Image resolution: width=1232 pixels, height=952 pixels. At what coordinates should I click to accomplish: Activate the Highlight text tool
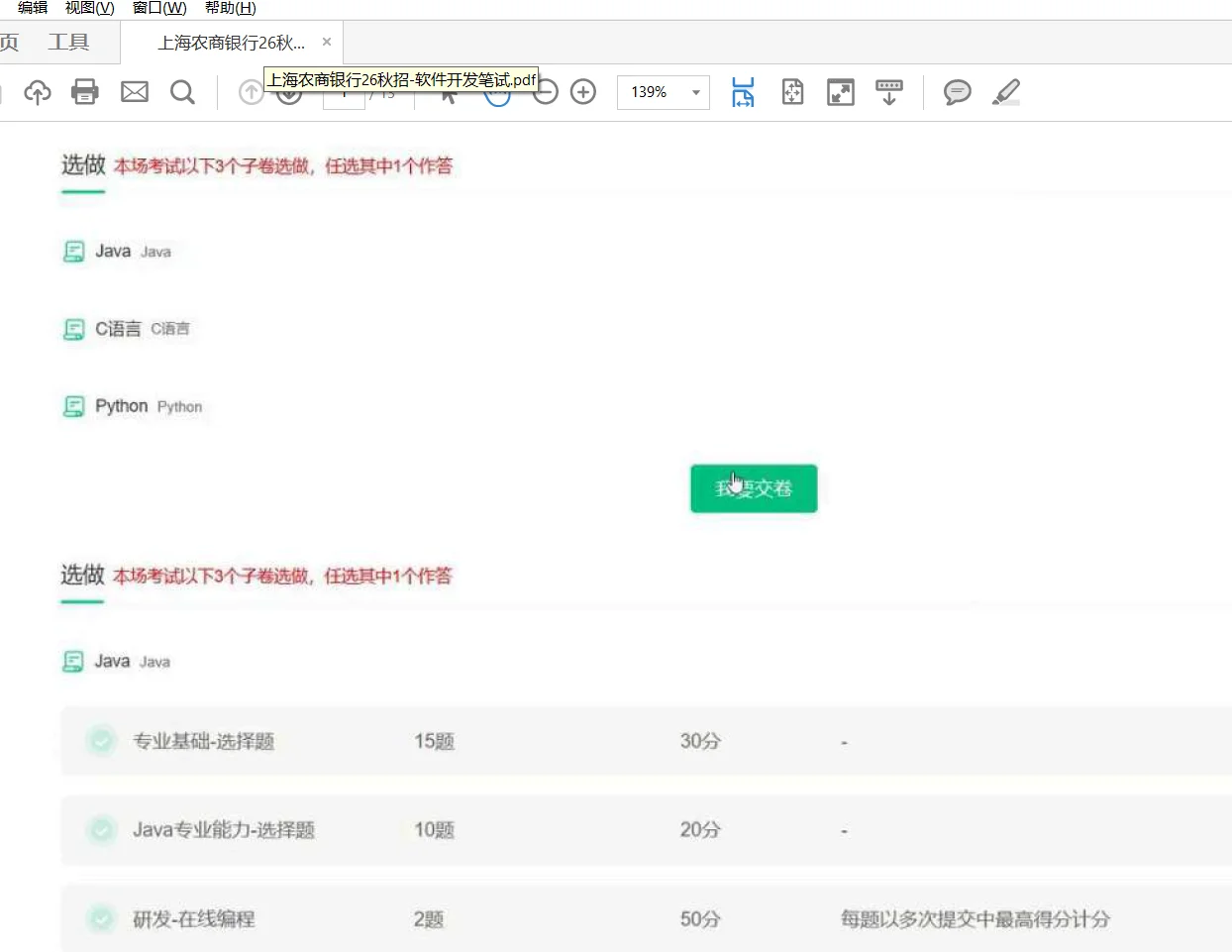pyautogui.click(x=1005, y=92)
